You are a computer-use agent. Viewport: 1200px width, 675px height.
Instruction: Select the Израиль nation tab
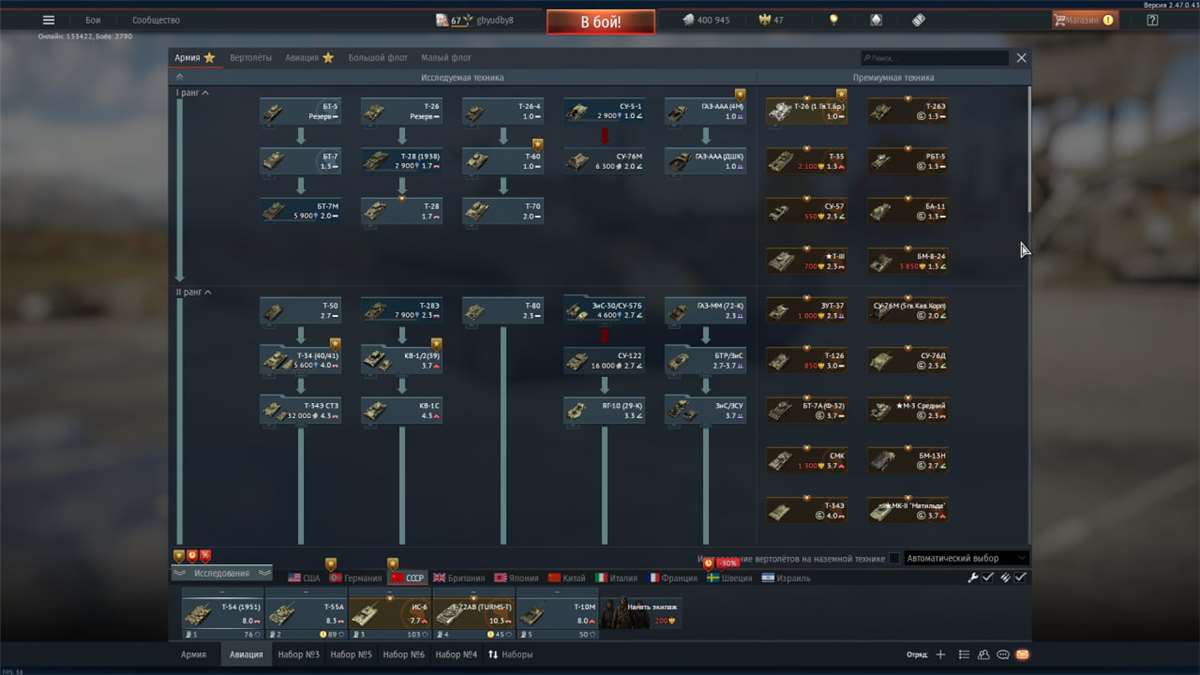pos(785,578)
